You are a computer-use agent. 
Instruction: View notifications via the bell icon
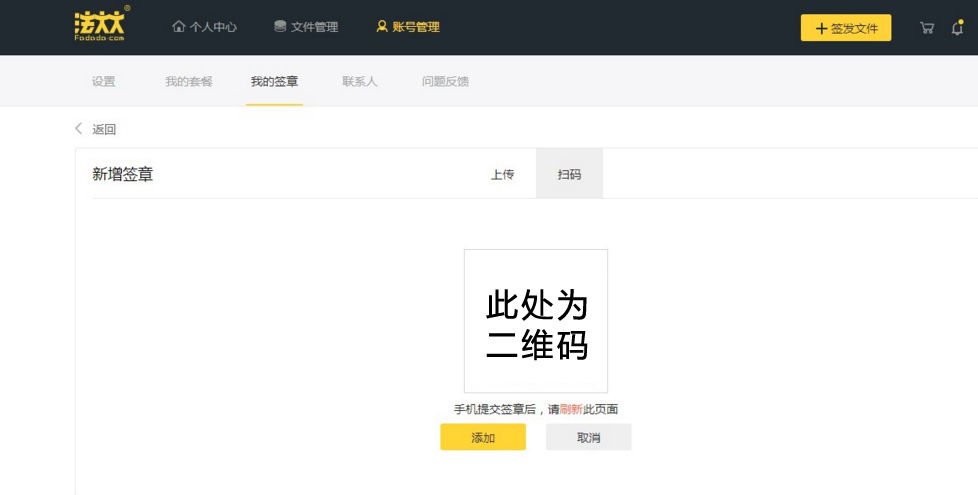[x=957, y=28]
